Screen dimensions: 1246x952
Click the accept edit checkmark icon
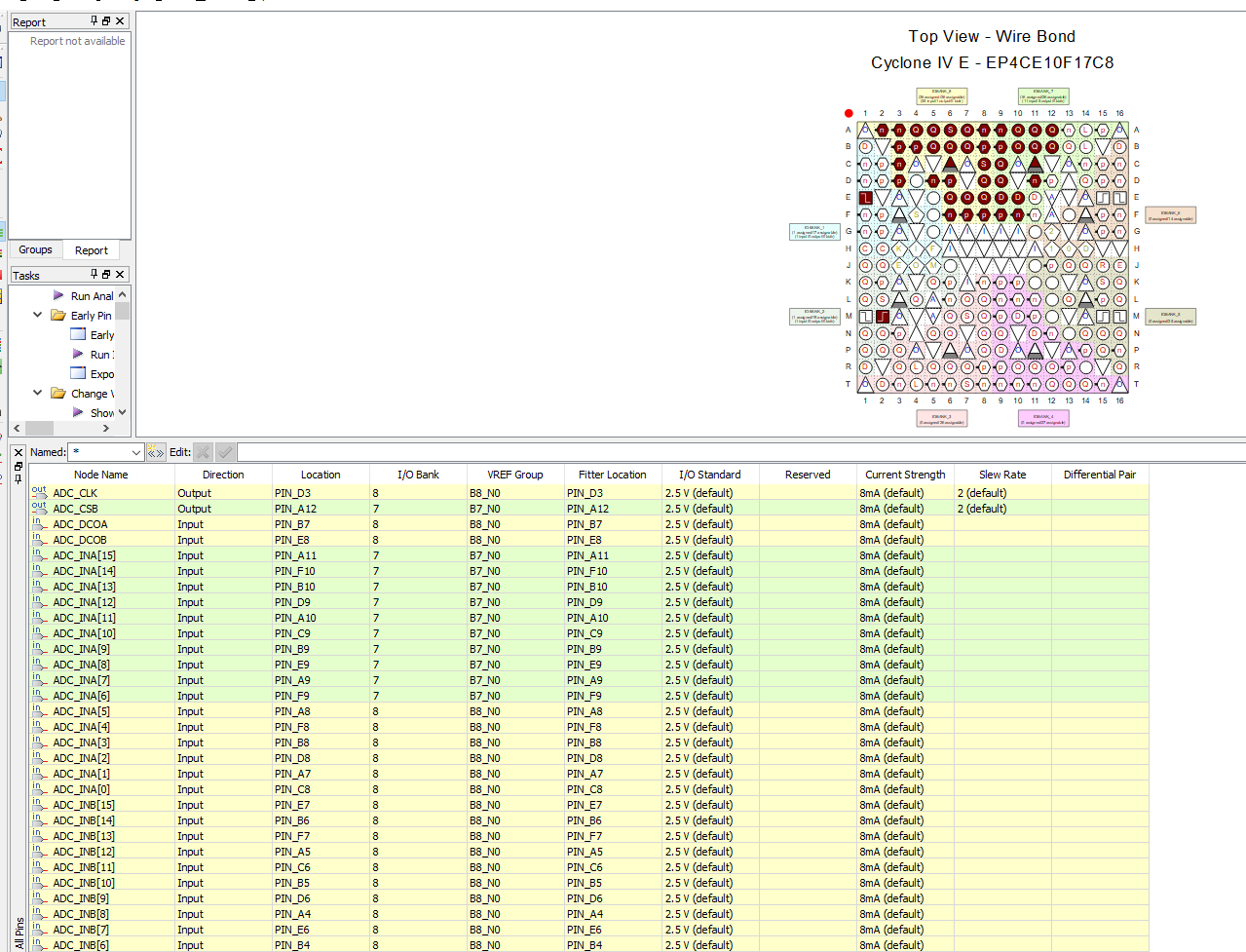pyautogui.click(x=225, y=452)
